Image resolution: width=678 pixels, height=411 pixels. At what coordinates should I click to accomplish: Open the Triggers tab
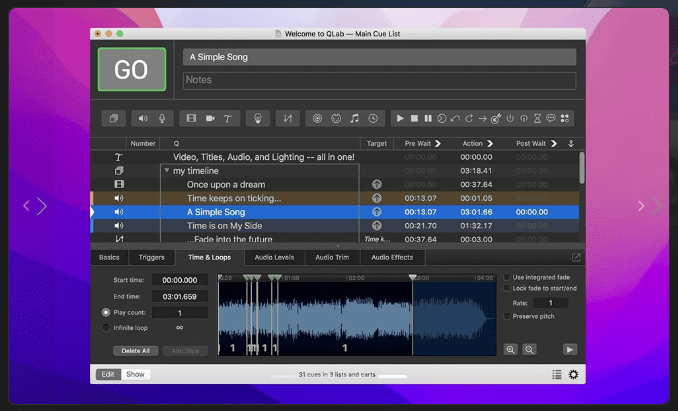click(152, 258)
